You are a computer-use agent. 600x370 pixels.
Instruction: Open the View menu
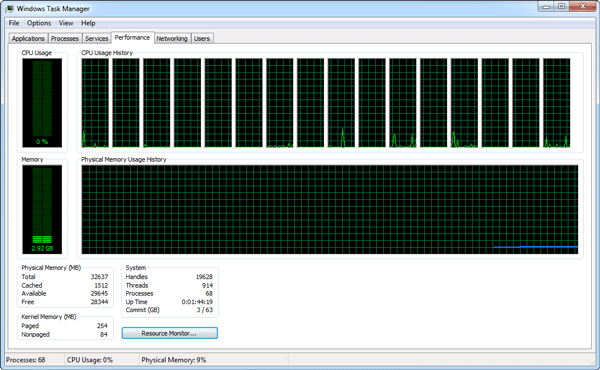[x=66, y=23]
